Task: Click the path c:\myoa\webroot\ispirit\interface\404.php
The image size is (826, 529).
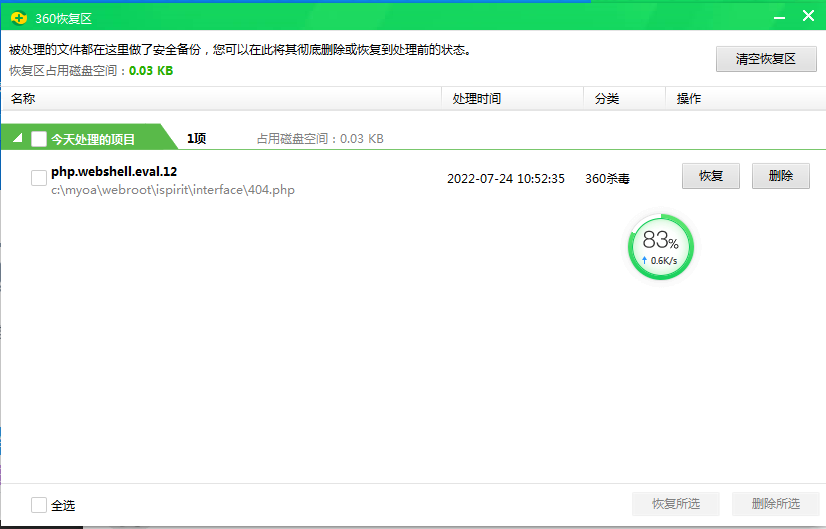Action: (x=173, y=190)
